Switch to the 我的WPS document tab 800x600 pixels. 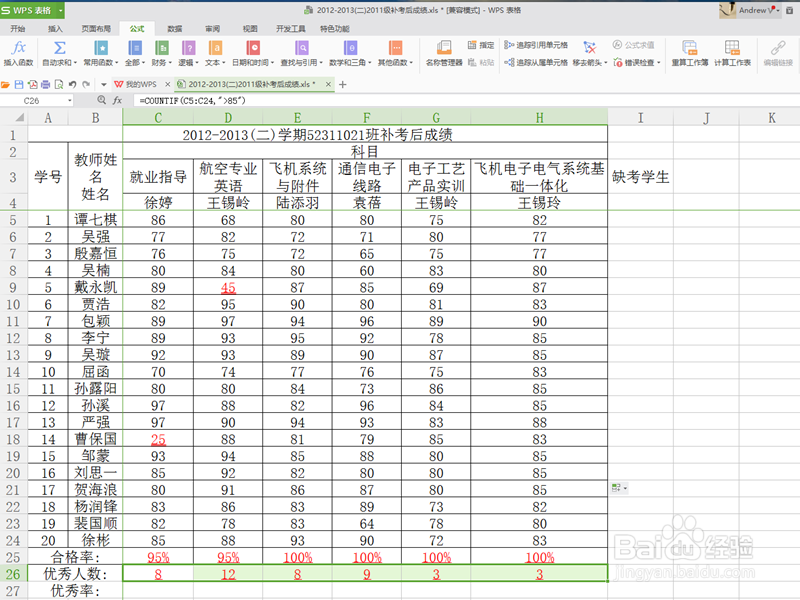tap(136, 84)
